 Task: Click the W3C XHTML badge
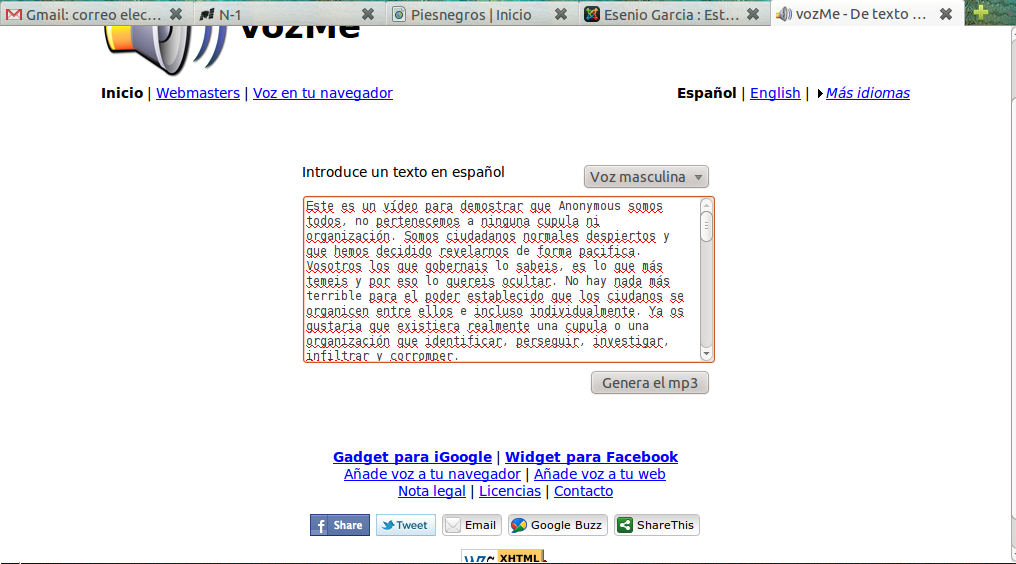click(x=503, y=556)
